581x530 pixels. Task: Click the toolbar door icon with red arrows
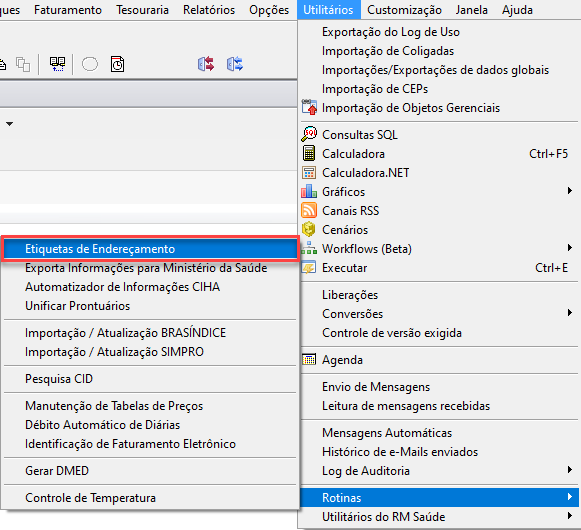pos(206,64)
